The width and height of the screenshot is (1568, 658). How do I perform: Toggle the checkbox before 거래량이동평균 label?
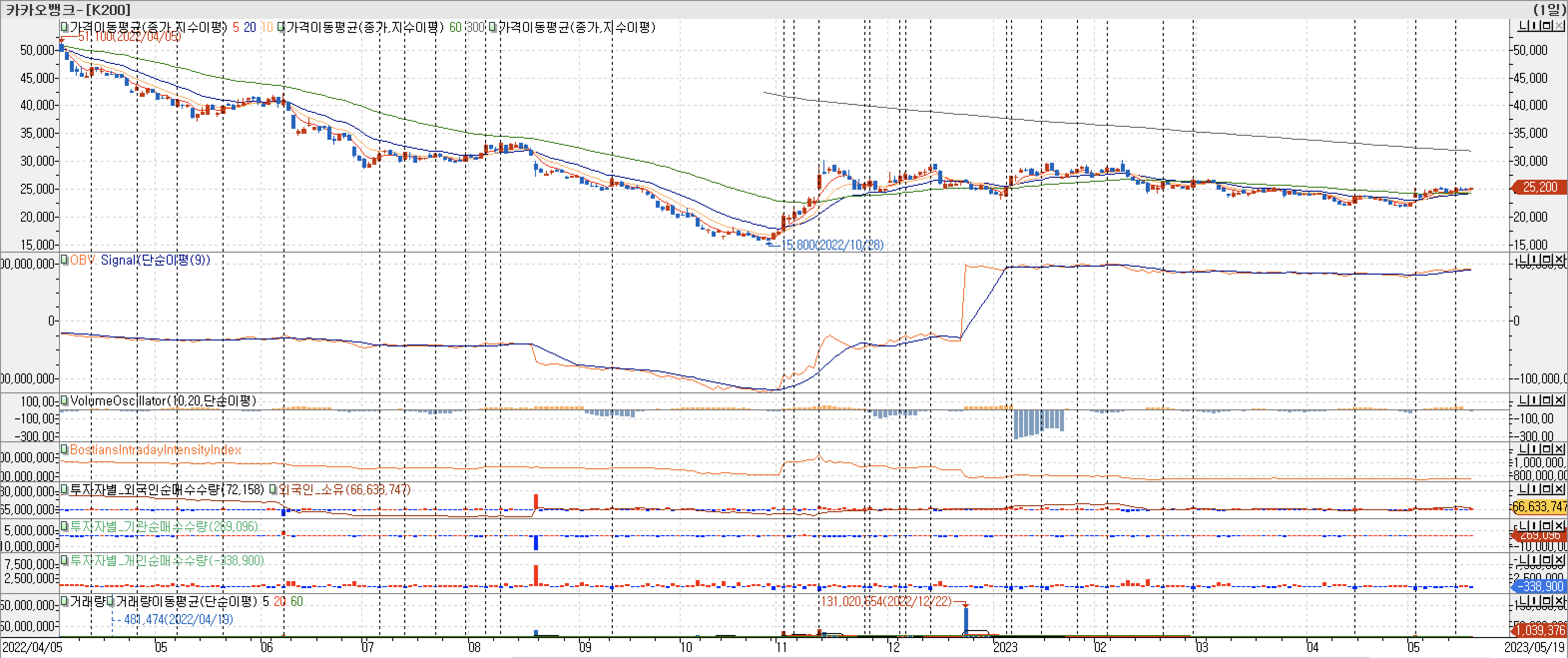pos(111,602)
